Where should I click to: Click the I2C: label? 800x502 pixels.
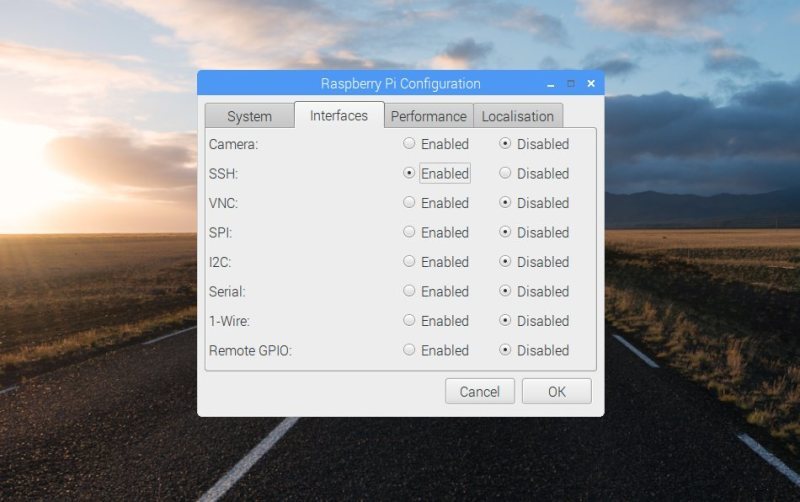(220, 263)
